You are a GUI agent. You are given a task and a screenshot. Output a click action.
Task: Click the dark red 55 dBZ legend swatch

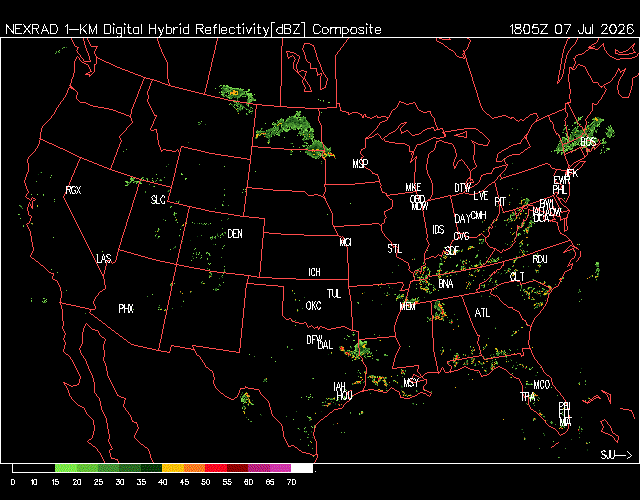(237, 468)
